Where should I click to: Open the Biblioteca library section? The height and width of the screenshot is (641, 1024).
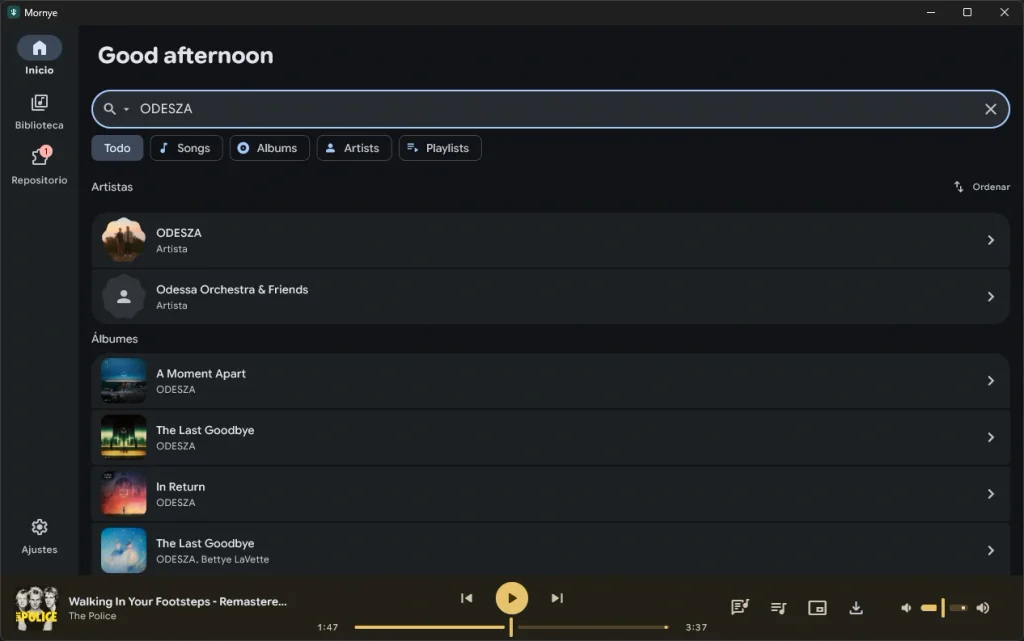(39, 112)
